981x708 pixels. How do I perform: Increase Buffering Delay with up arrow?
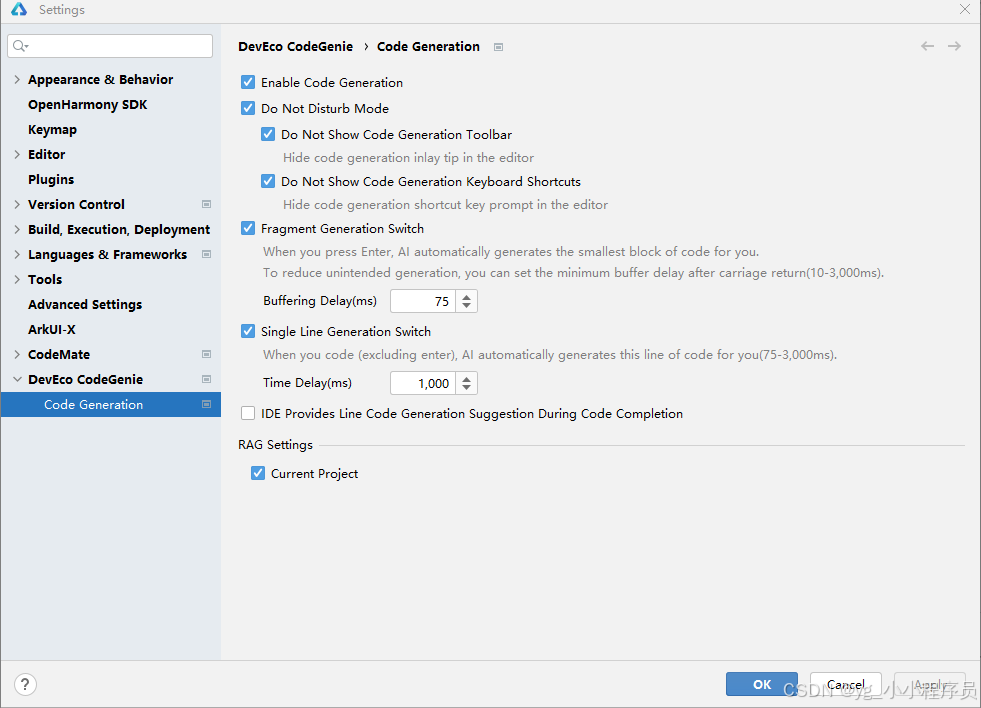[467, 296]
